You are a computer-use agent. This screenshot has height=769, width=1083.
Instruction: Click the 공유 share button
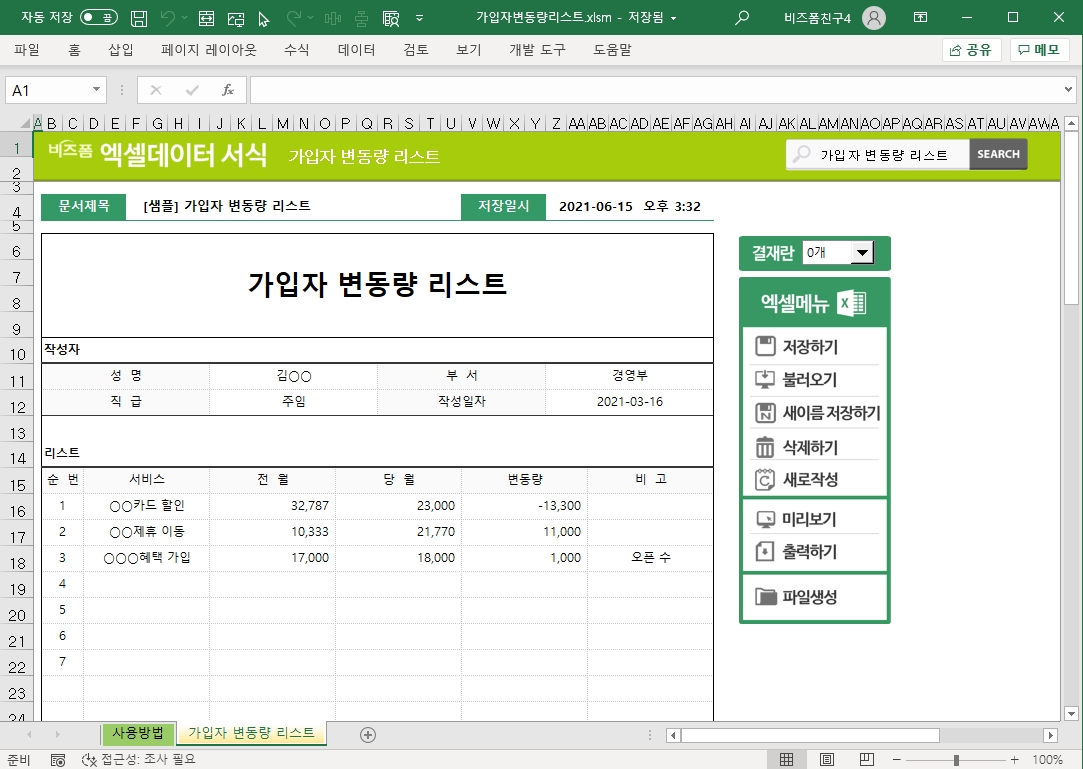pos(971,50)
